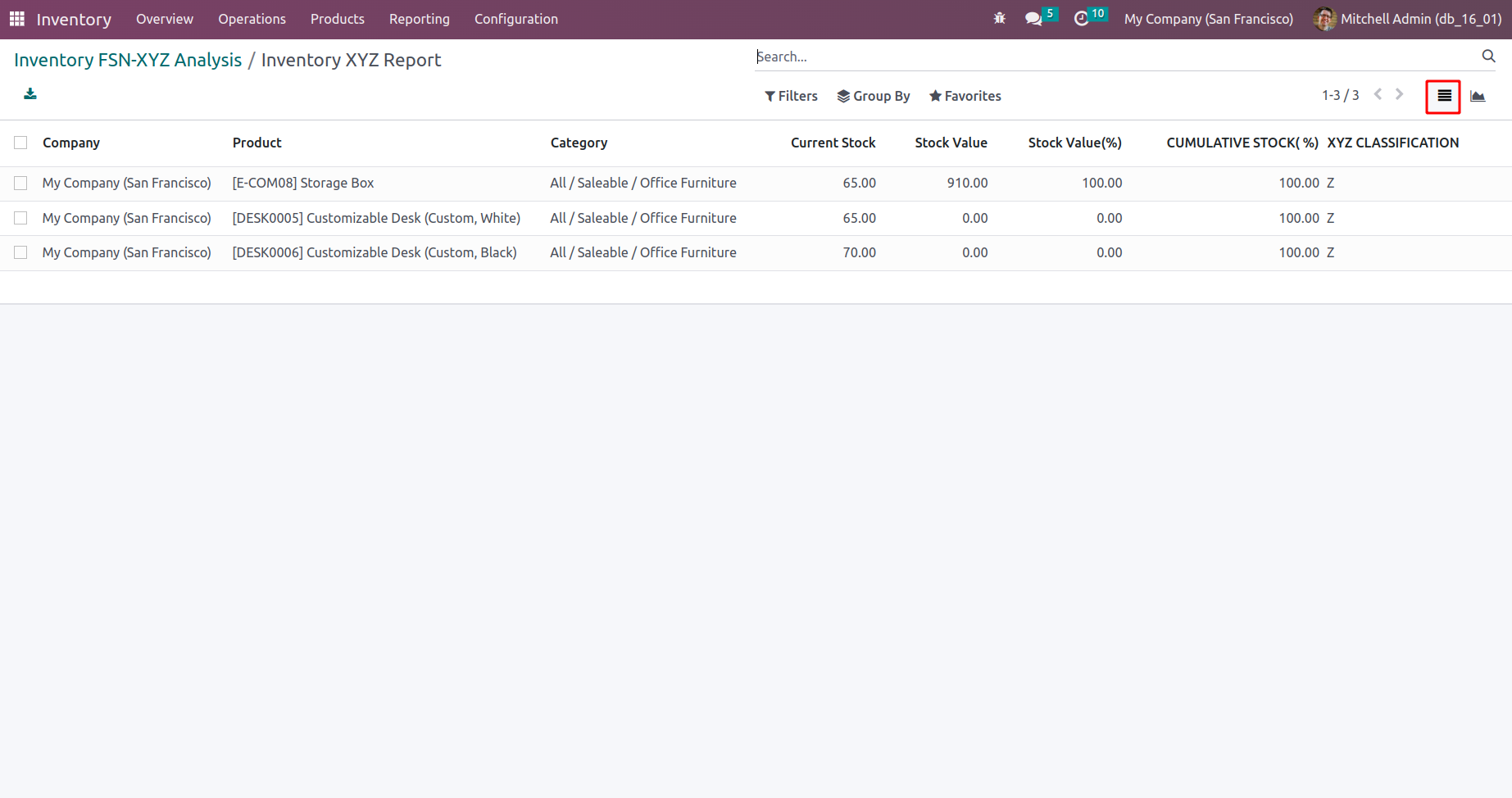Click Z classification in Storage Box row
Viewport: 1512px width, 798px height.
1331,183
